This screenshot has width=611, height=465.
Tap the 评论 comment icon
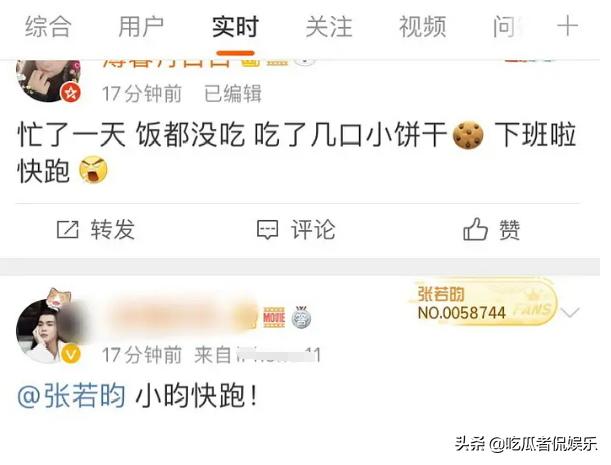(267, 229)
